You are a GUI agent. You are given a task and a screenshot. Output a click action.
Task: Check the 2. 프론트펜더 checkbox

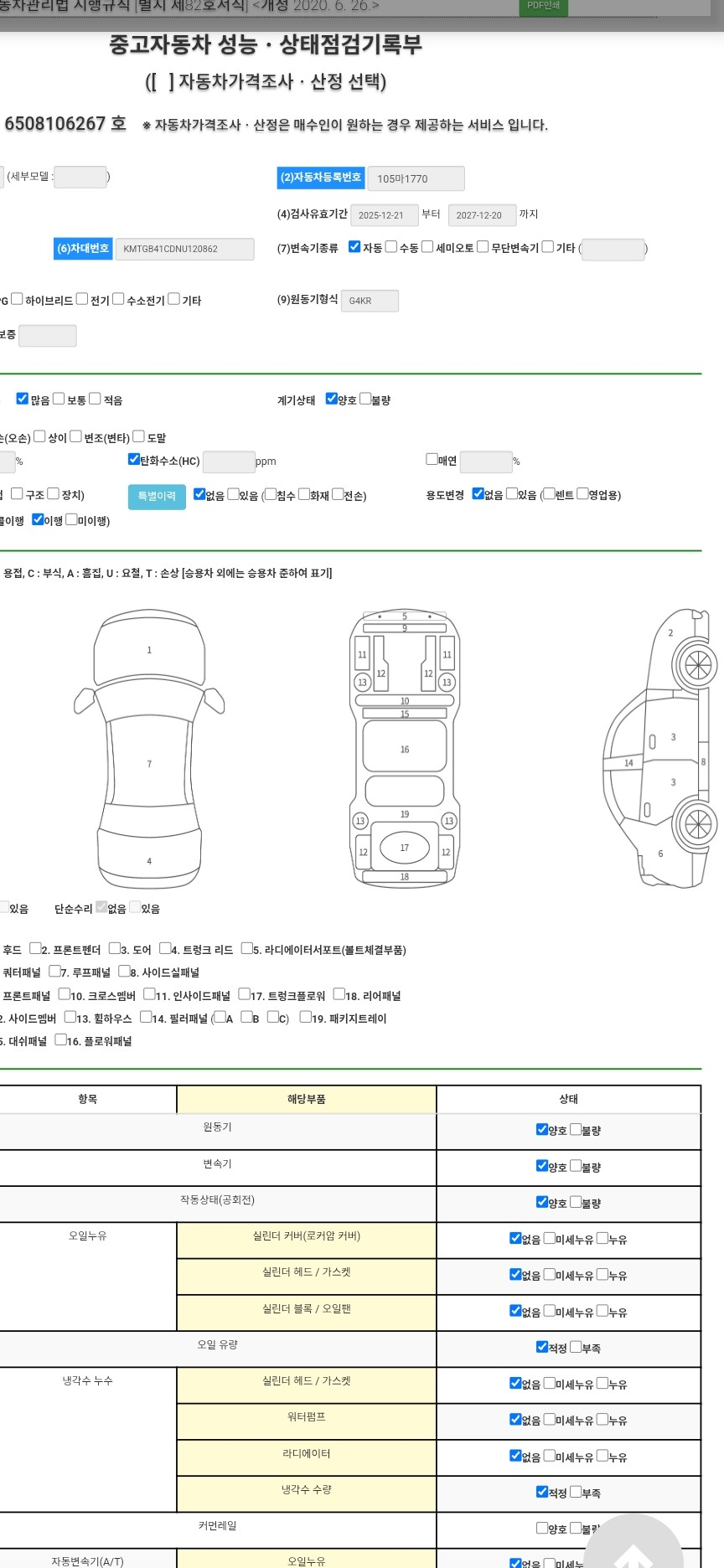35,948
